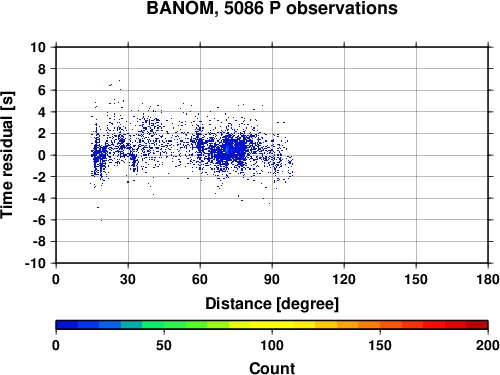This screenshot has width=500, height=375.
Task: Click x-axis tick label "180"
Action: [488, 279]
